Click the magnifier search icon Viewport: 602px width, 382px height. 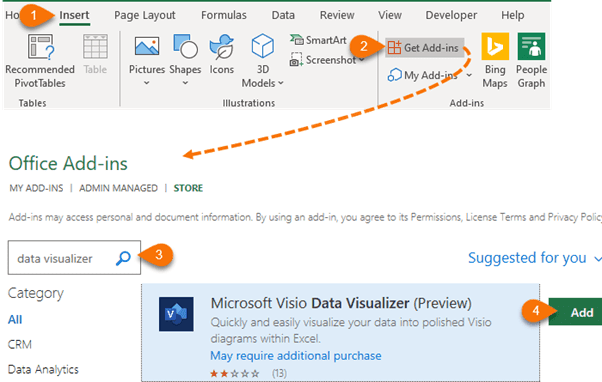pos(123,258)
